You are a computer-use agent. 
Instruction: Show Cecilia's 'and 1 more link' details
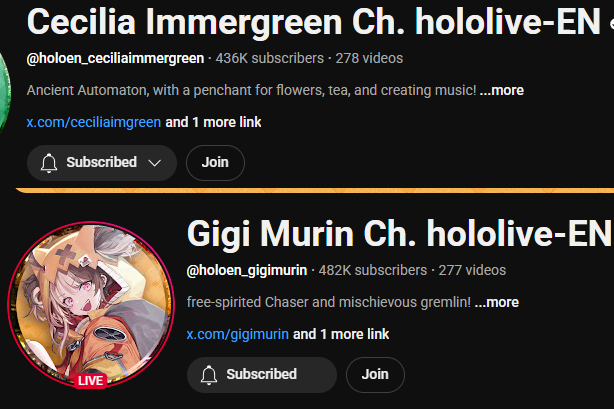[x=213, y=122]
